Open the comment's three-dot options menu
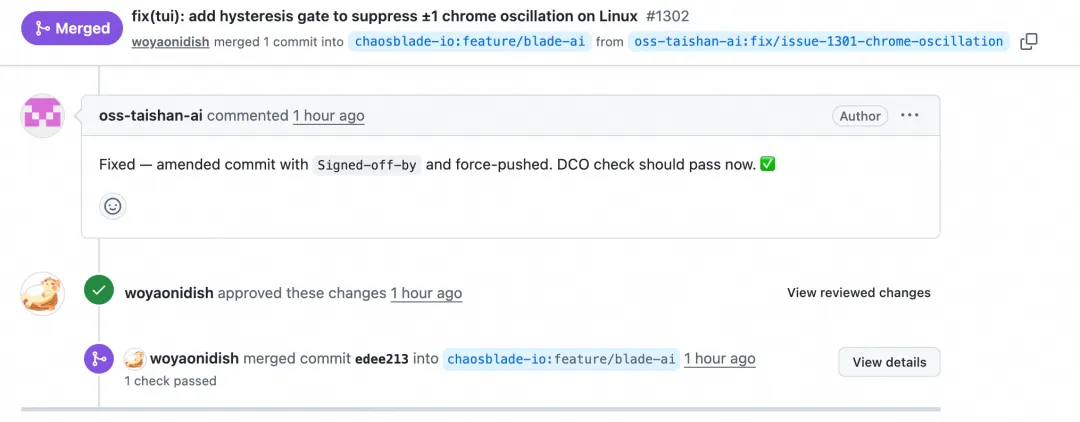Viewport: 1080px width, 422px height. click(910, 116)
